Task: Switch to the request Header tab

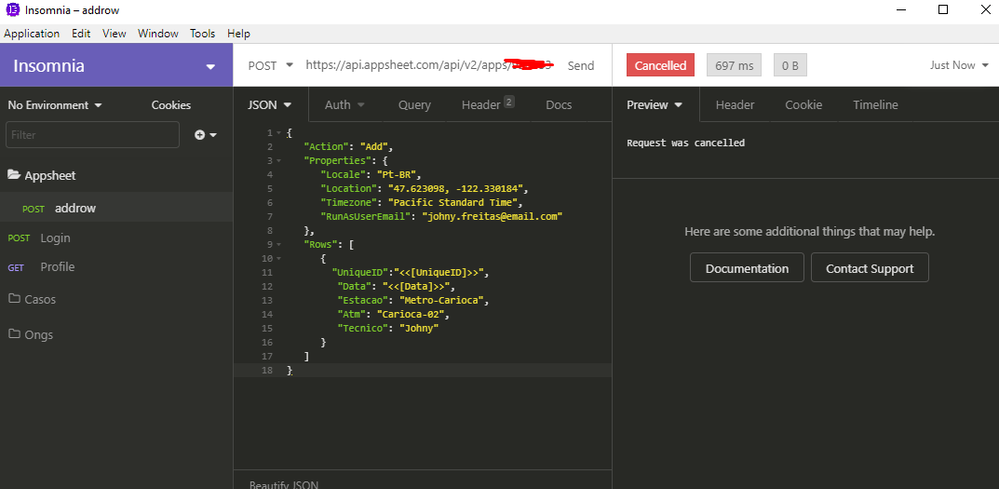Action: point(487,105)
